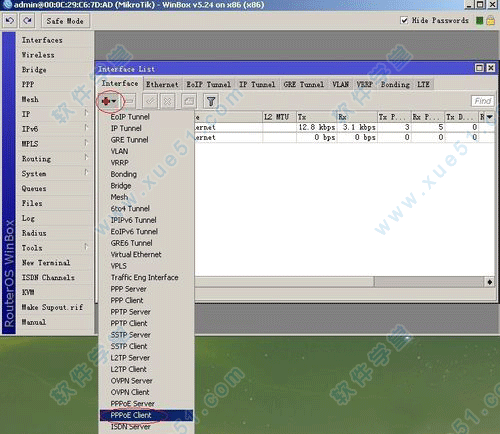Screen dimensions: 500x434
Task: Choose OVPN Client from add menu
Action: point(146,392)
